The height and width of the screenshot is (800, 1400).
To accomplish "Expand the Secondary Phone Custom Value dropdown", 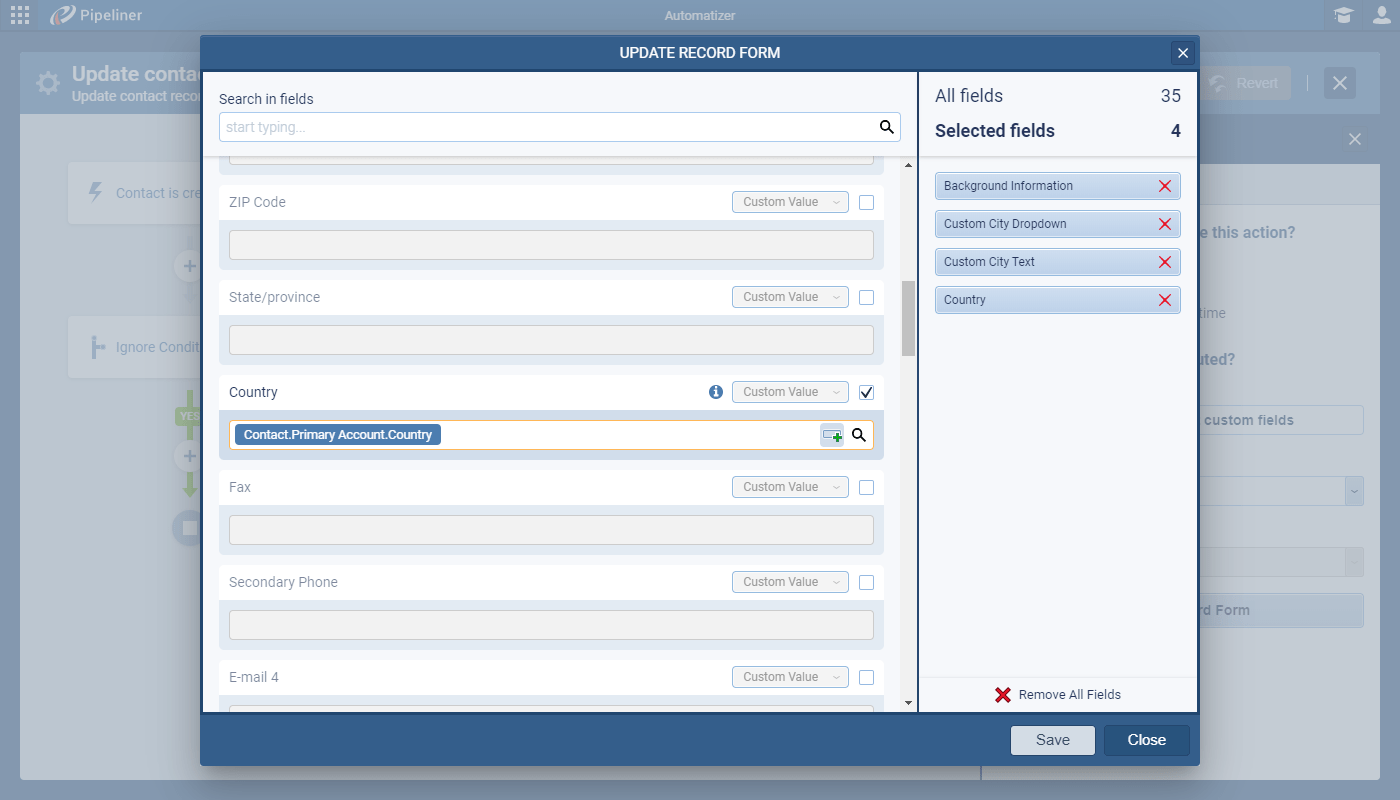I will [x=790, y=582].
